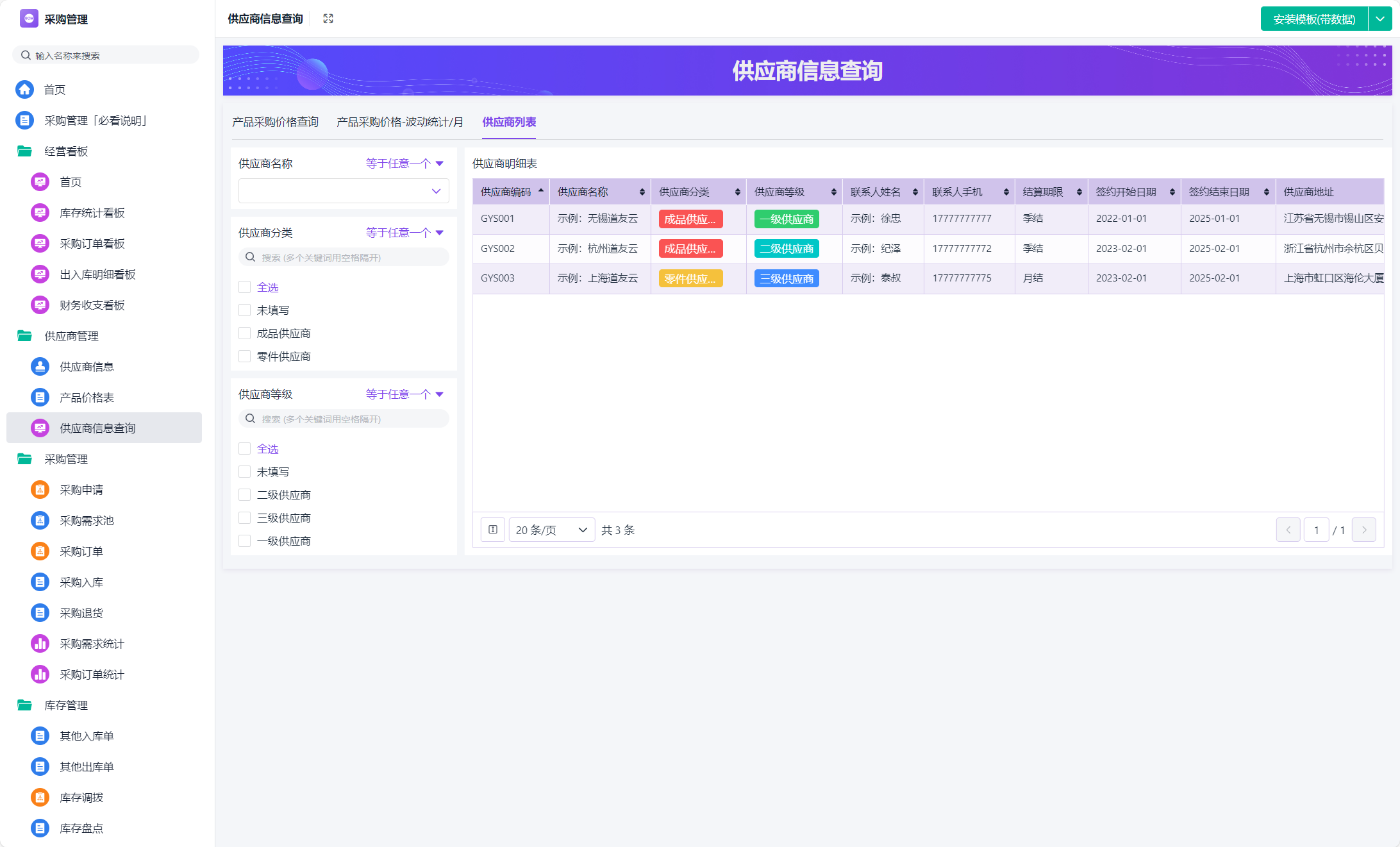Screen dimensions: 1400x847
Task: Toggle 全选 under 供应商分类
Action: click(244, 287)
